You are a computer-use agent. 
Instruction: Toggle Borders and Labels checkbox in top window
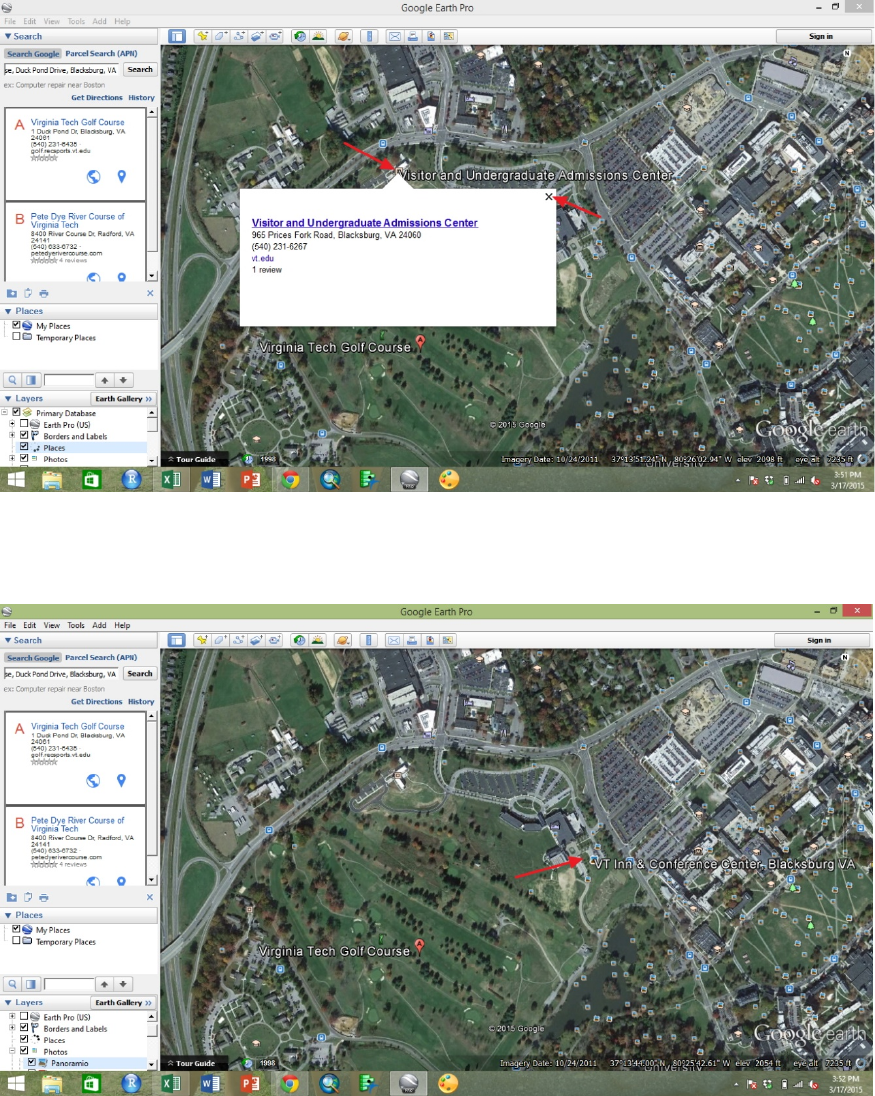point(24,435)
